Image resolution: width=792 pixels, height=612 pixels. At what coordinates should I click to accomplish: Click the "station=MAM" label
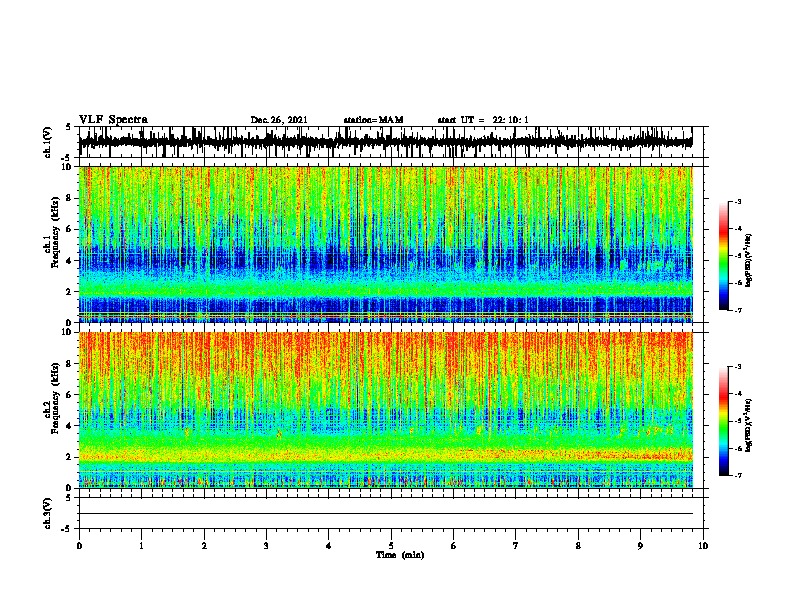click(x=374, y=120)
